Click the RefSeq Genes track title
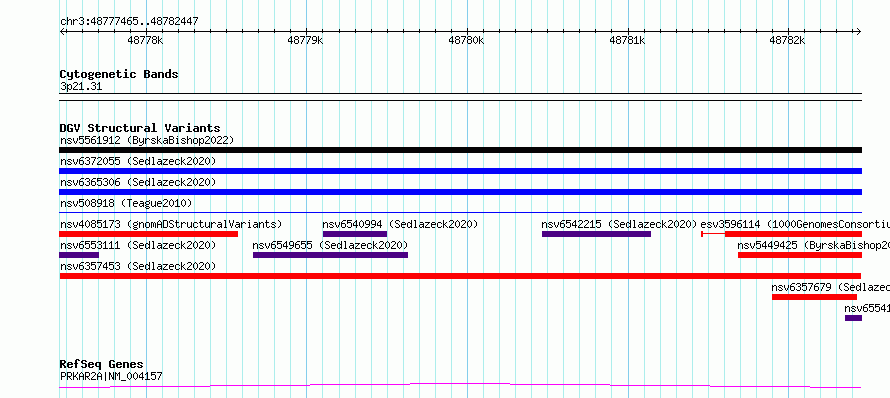This screenshot has width=890, height=398. [x=102, y=365]
